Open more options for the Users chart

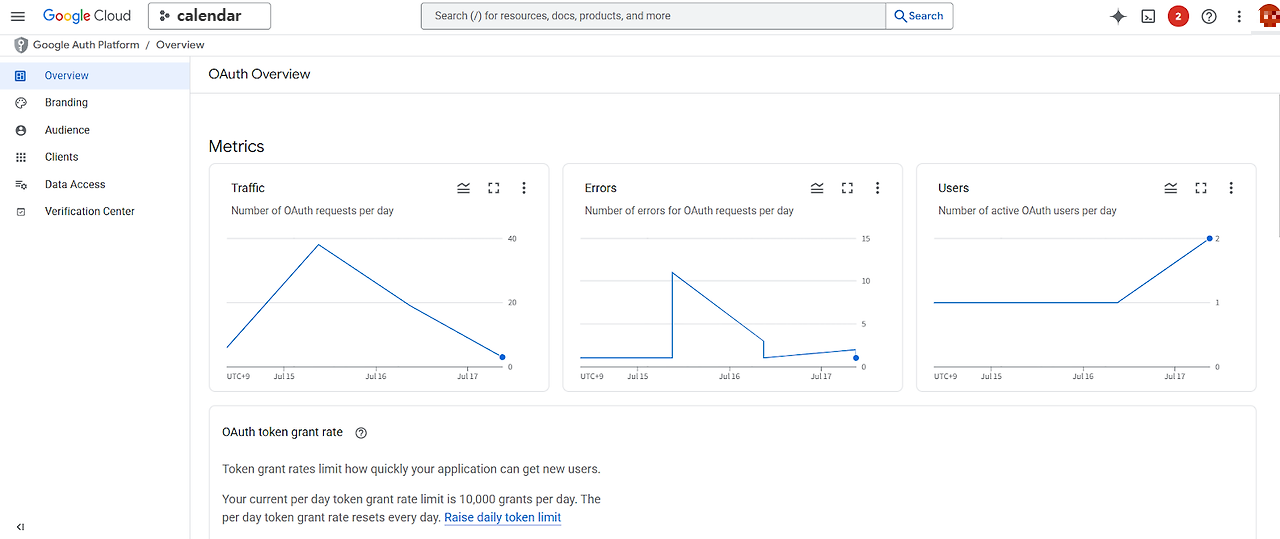coord(1231,188)
